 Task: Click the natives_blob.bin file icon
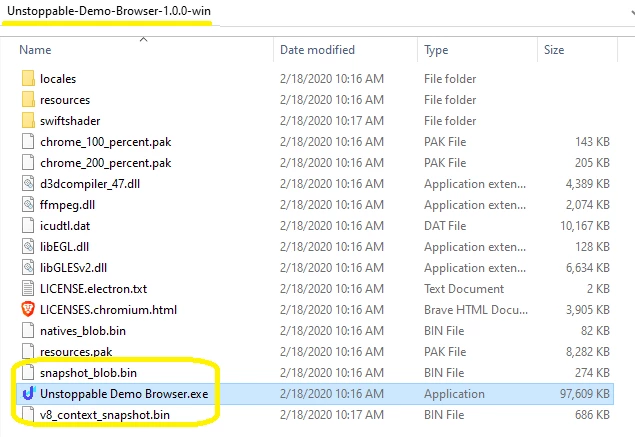coord(28,330)
